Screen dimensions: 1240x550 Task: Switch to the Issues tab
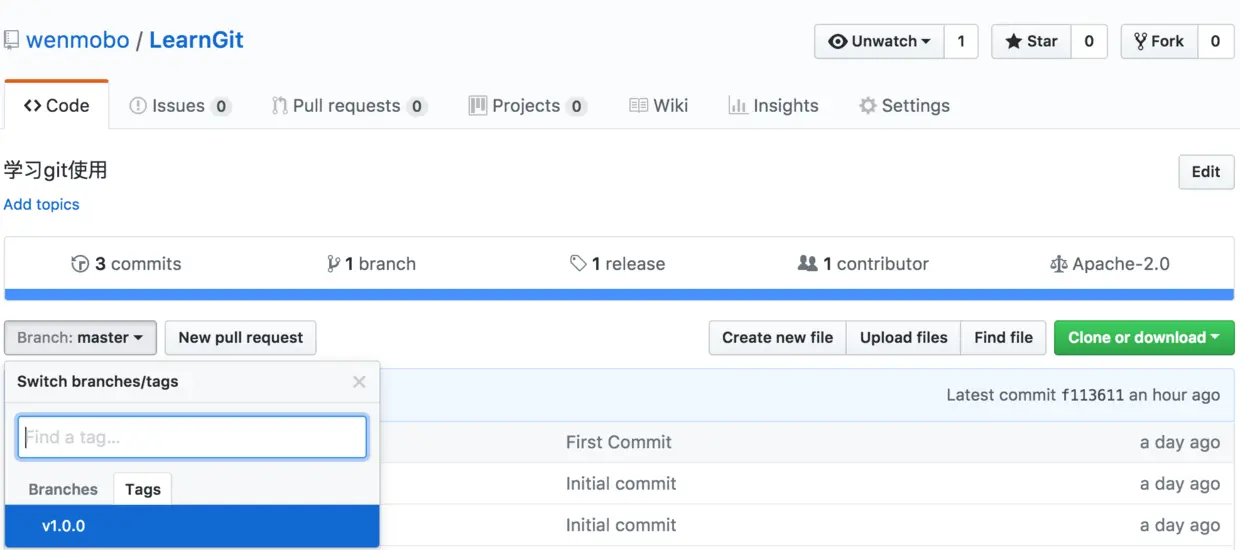click(179, 106)
